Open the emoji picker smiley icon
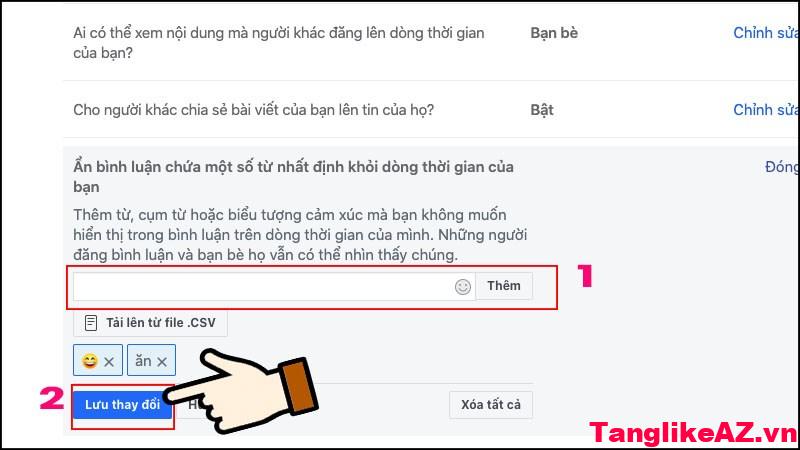Viewport: 800px width, 450px height. pos(463,287)
